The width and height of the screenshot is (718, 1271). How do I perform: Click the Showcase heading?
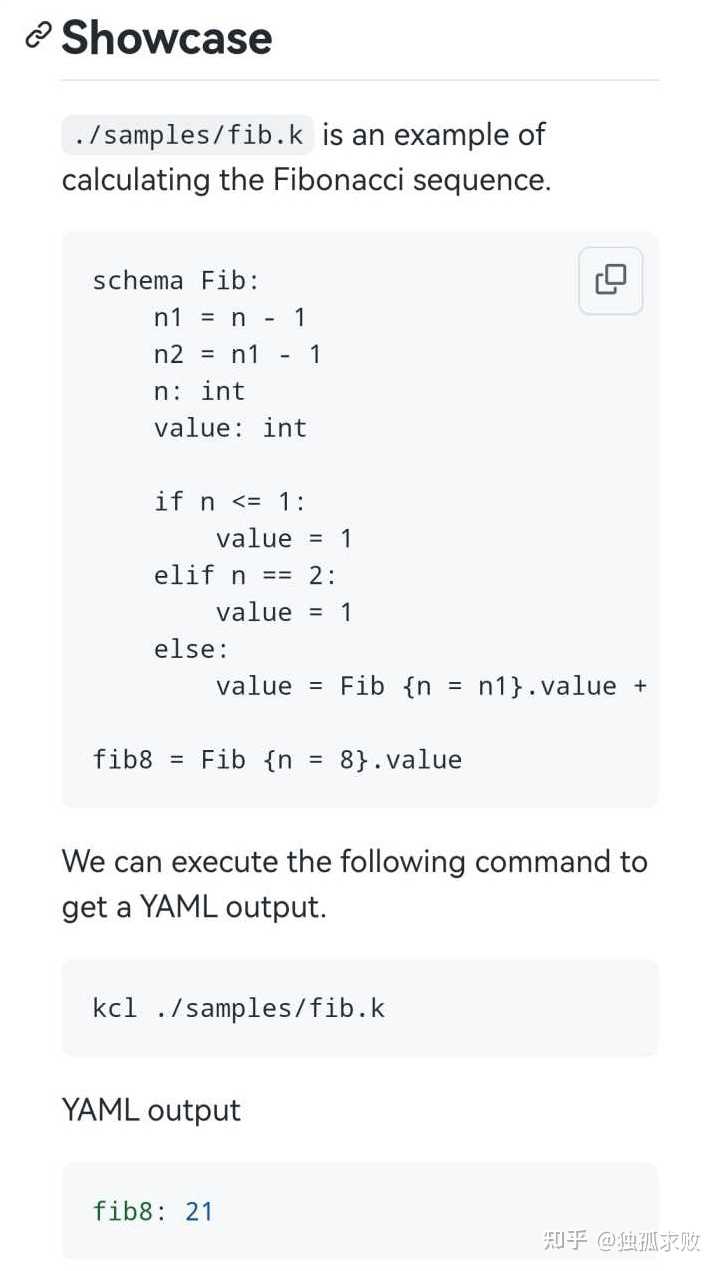point(165,38)
